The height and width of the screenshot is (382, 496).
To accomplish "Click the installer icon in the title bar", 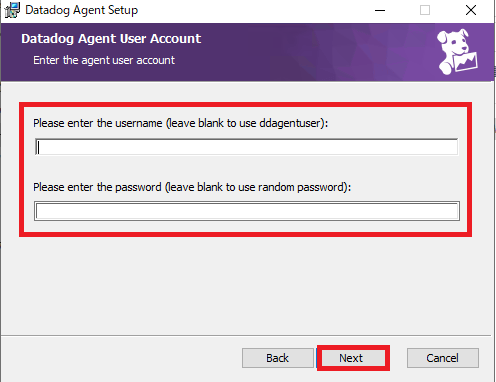I will tap(12, 10).
